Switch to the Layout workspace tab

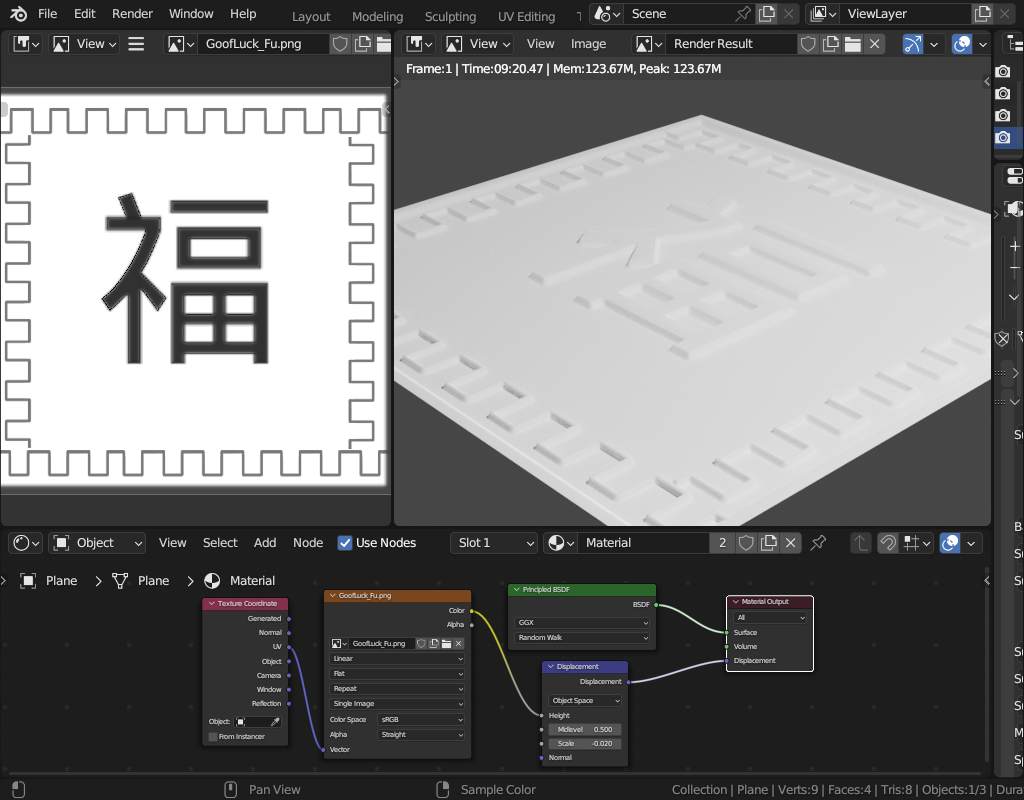click(x=311, y=16)
